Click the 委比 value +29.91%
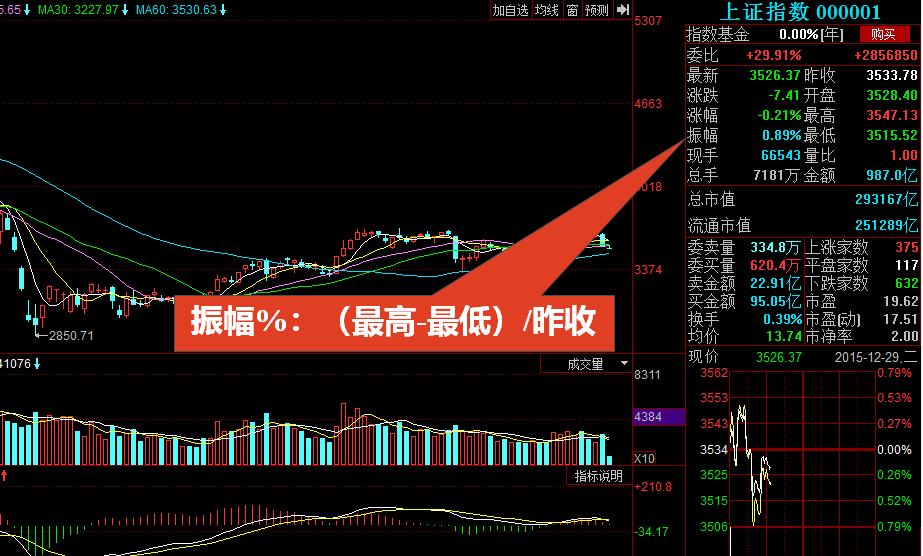Screen dimensions: 923x556 coord(773,55)
